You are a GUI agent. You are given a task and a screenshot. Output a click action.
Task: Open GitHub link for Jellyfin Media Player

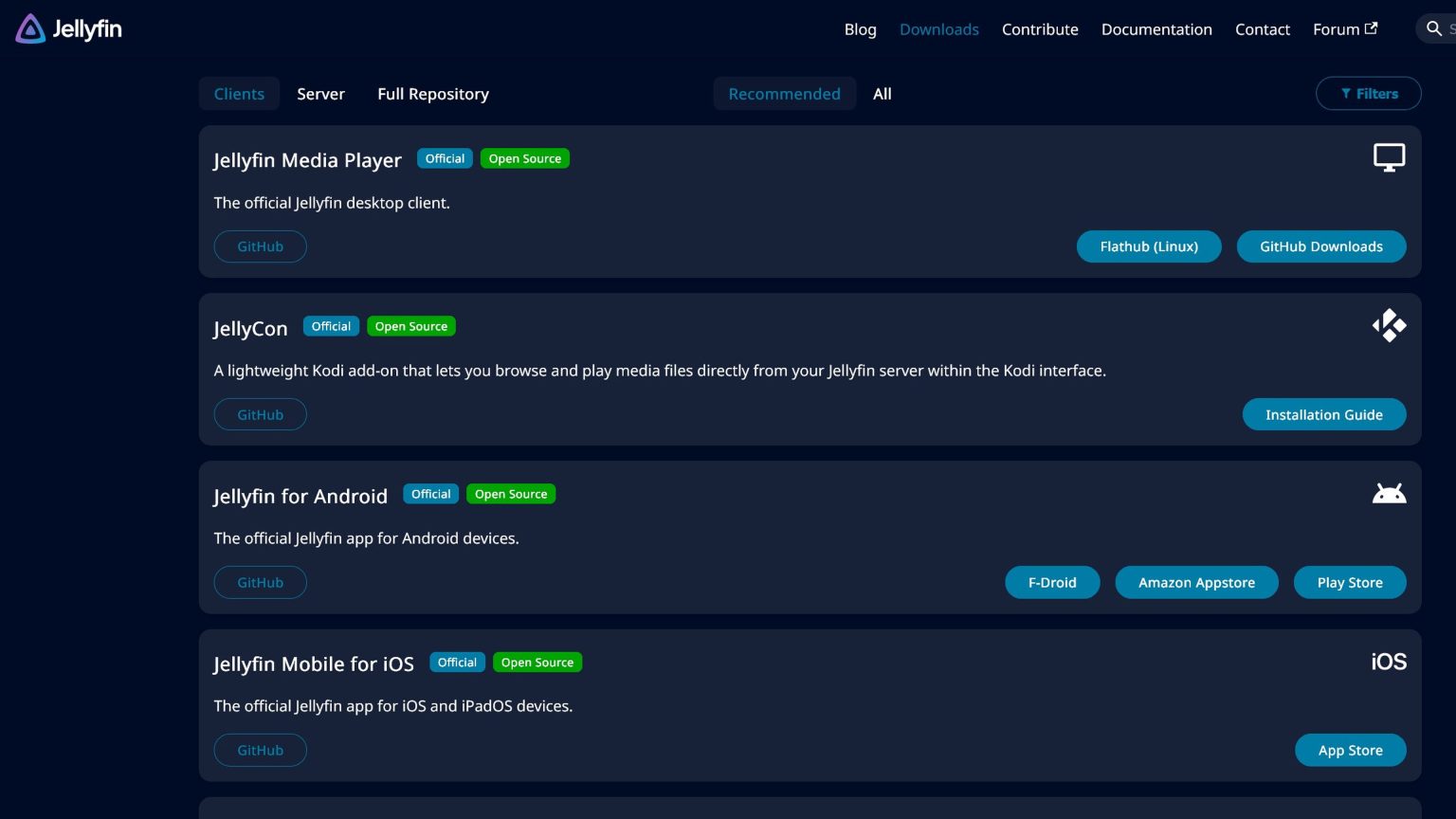(260, 246)
